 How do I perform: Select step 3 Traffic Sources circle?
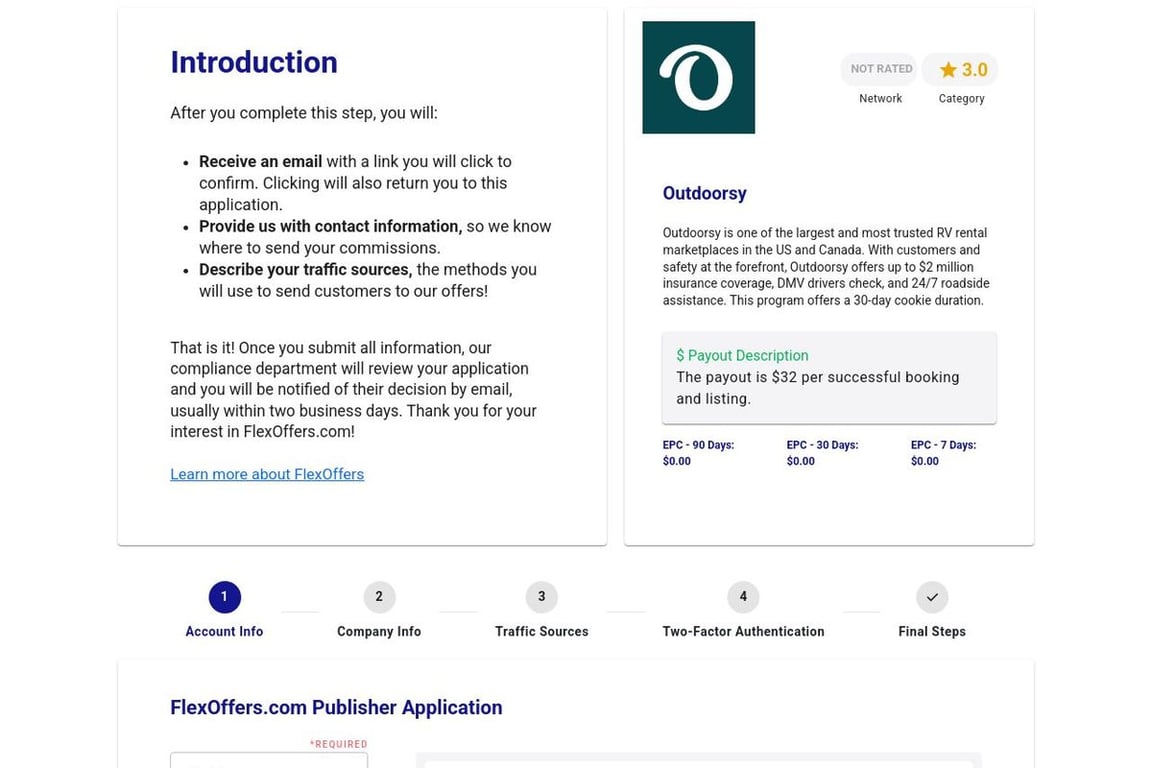point(541,597)
